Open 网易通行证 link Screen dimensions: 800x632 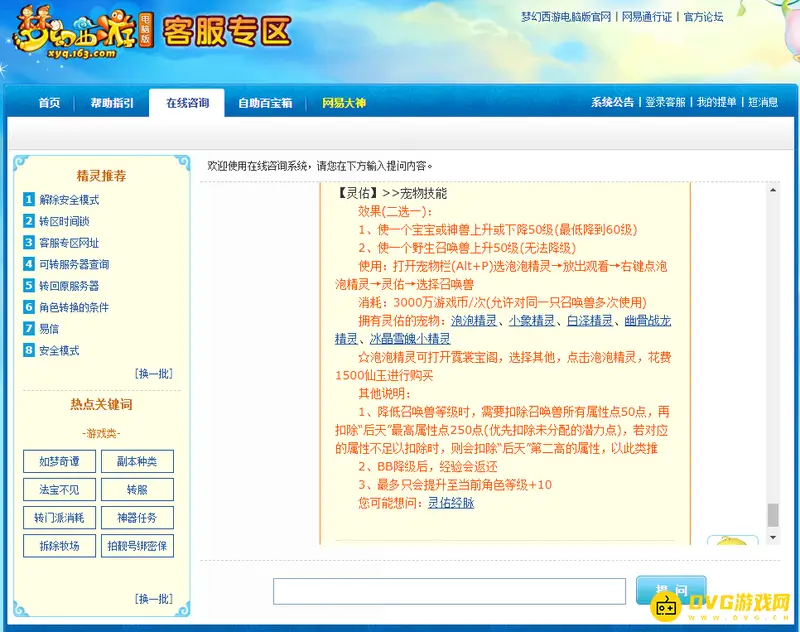tap(646, 17)
